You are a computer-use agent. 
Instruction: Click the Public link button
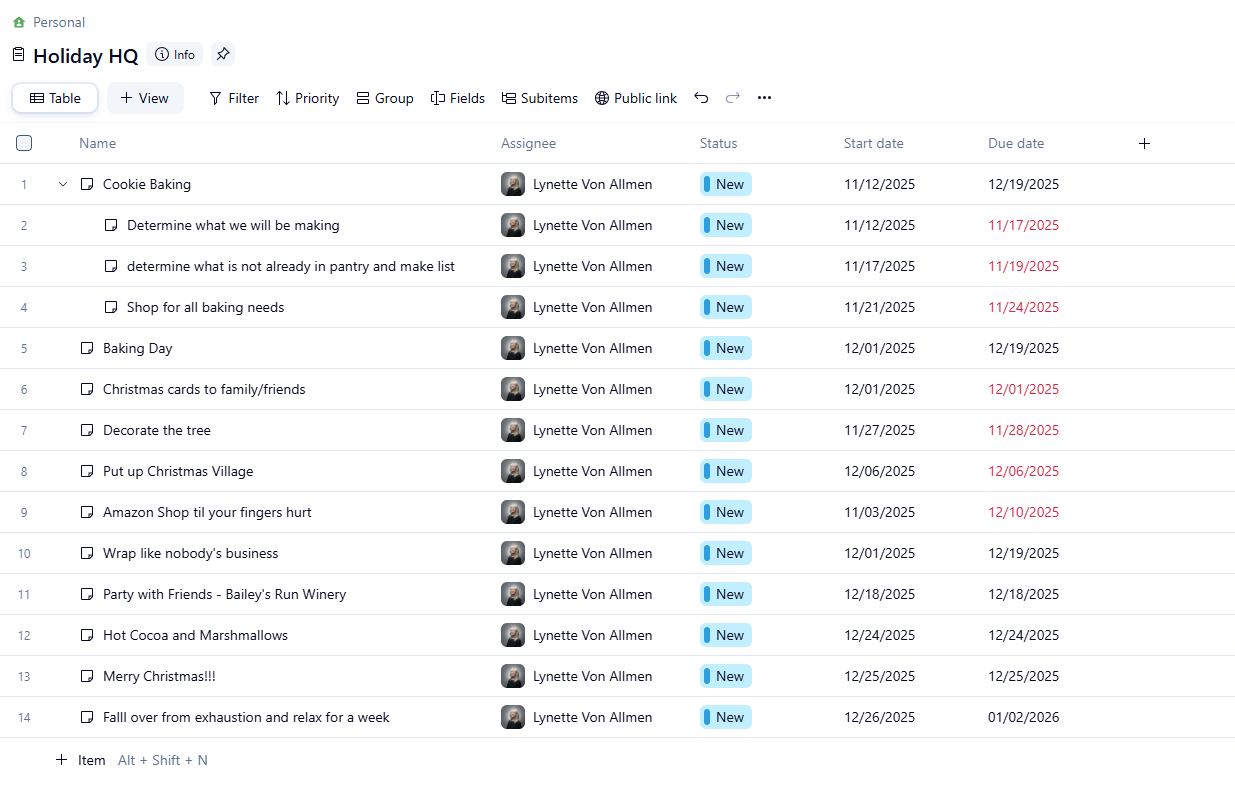(x=636, y=98)
